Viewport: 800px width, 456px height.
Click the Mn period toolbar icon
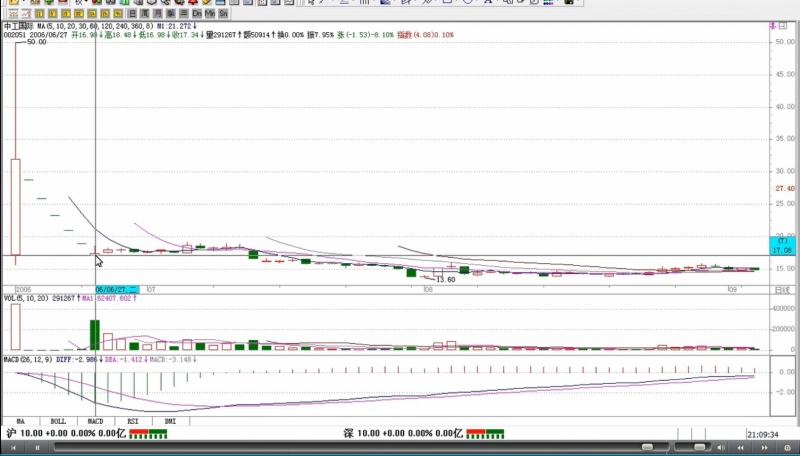210,14
